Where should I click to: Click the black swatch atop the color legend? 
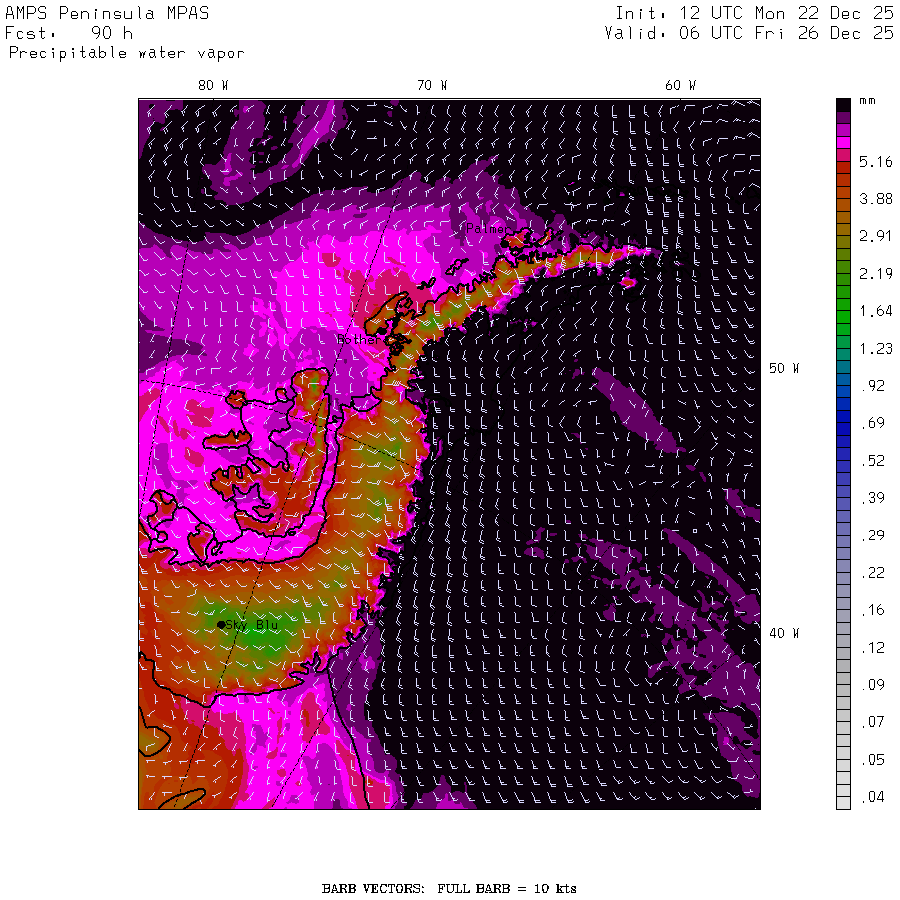tap(843, 103)
